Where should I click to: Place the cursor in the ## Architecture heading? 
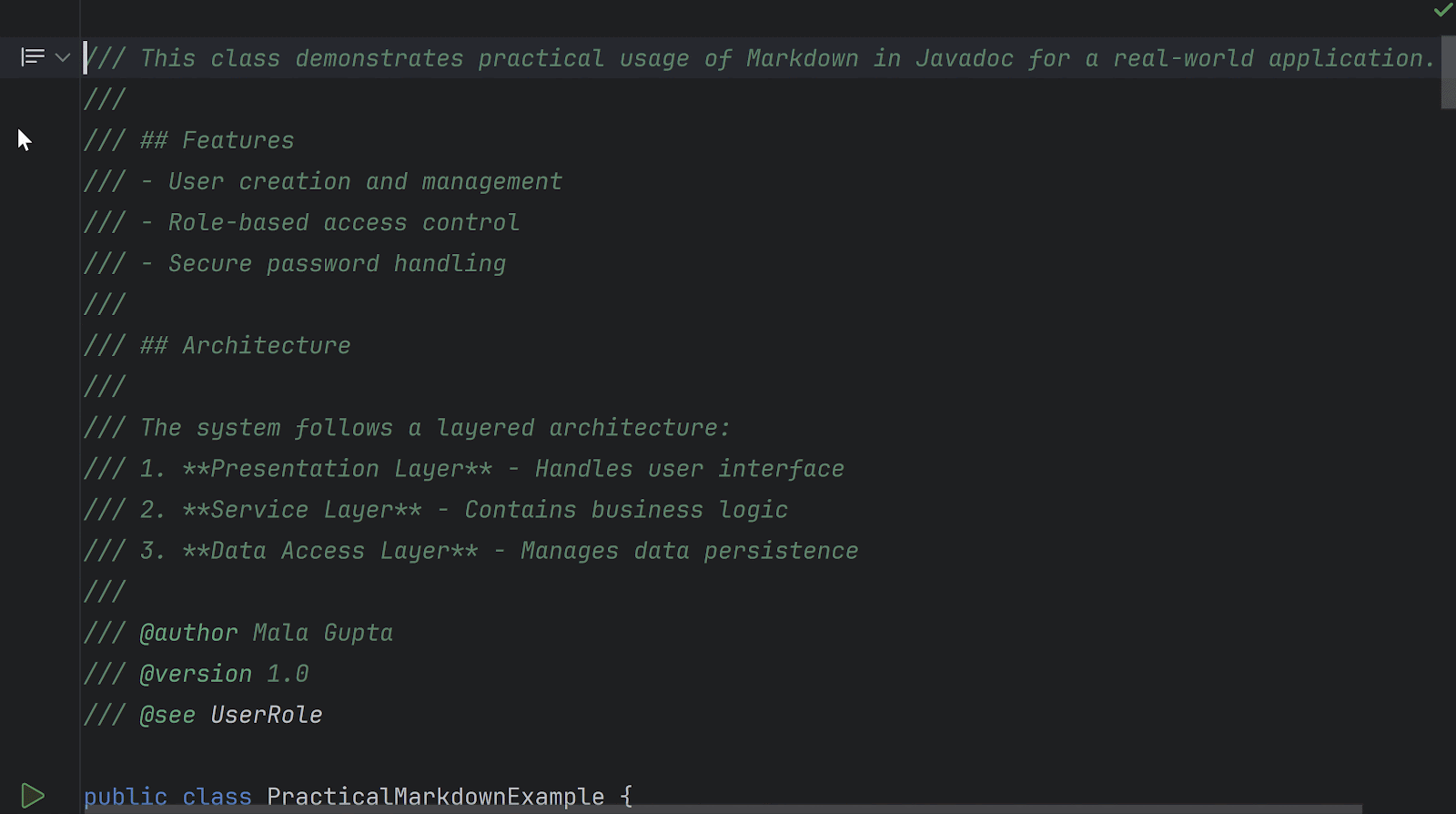pyautogui.click(x=245, y=345)
